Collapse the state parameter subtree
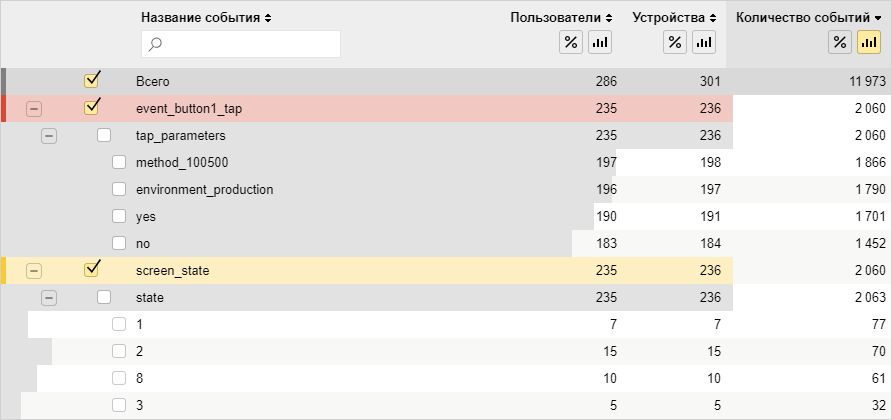 (49, 298)
